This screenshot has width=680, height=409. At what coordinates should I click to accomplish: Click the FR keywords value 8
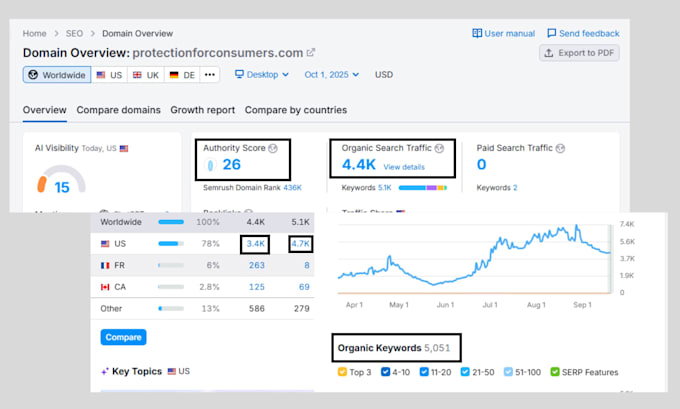coord(307,265)
